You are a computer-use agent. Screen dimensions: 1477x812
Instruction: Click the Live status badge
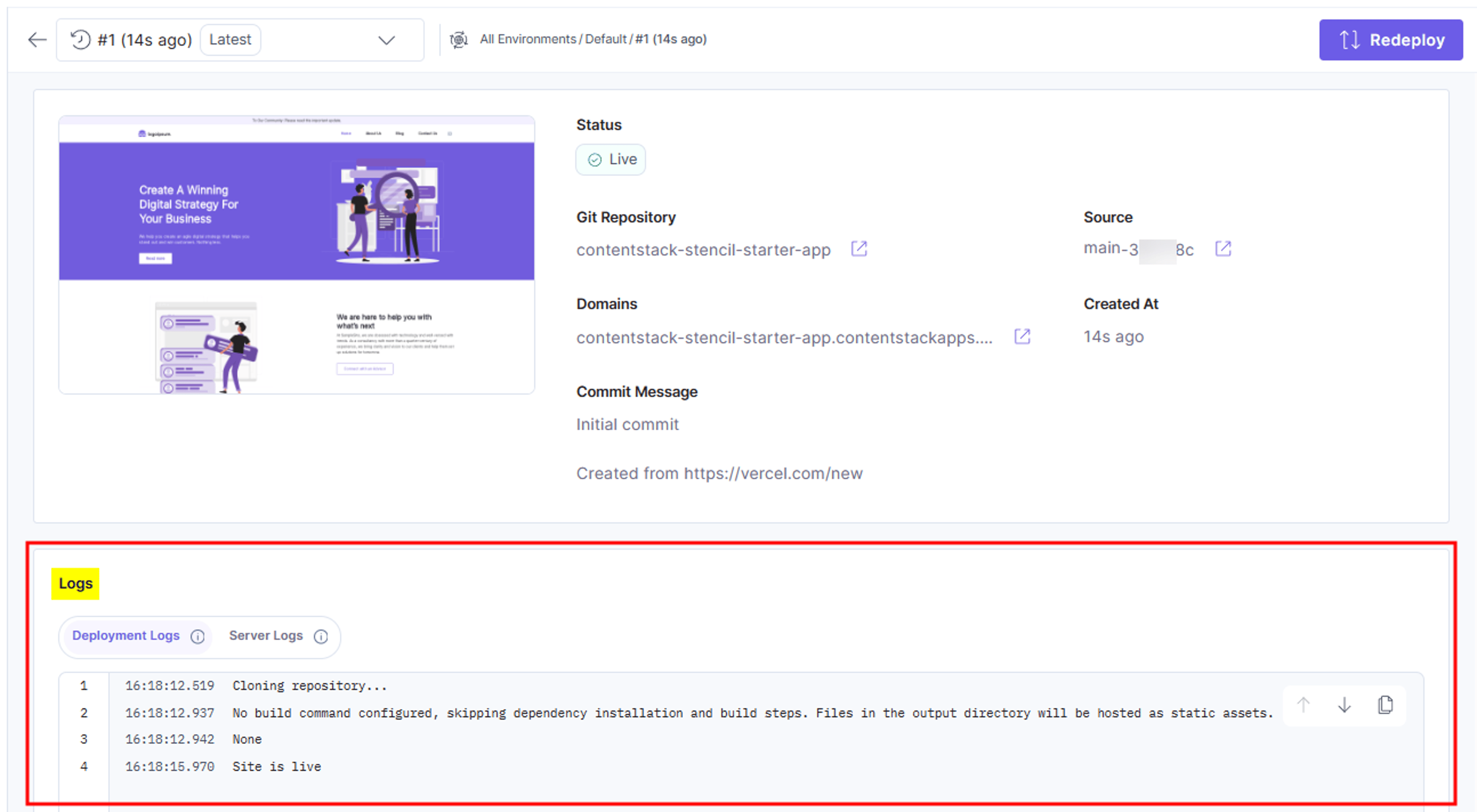tap(611, 159)
